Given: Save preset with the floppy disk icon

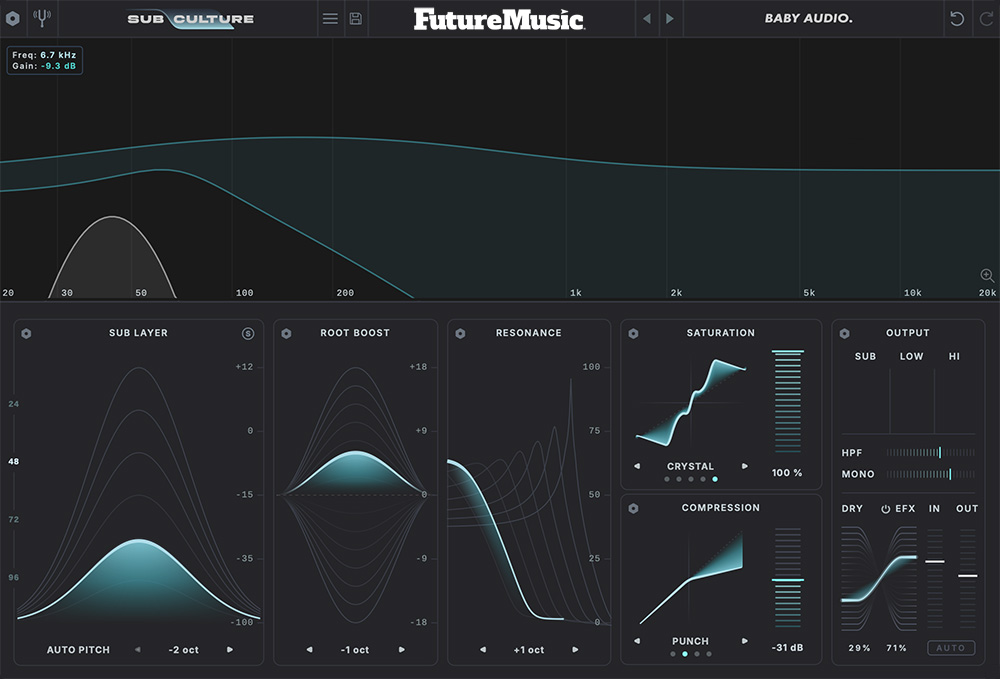Looking at the screenshot, I should 356,18.
